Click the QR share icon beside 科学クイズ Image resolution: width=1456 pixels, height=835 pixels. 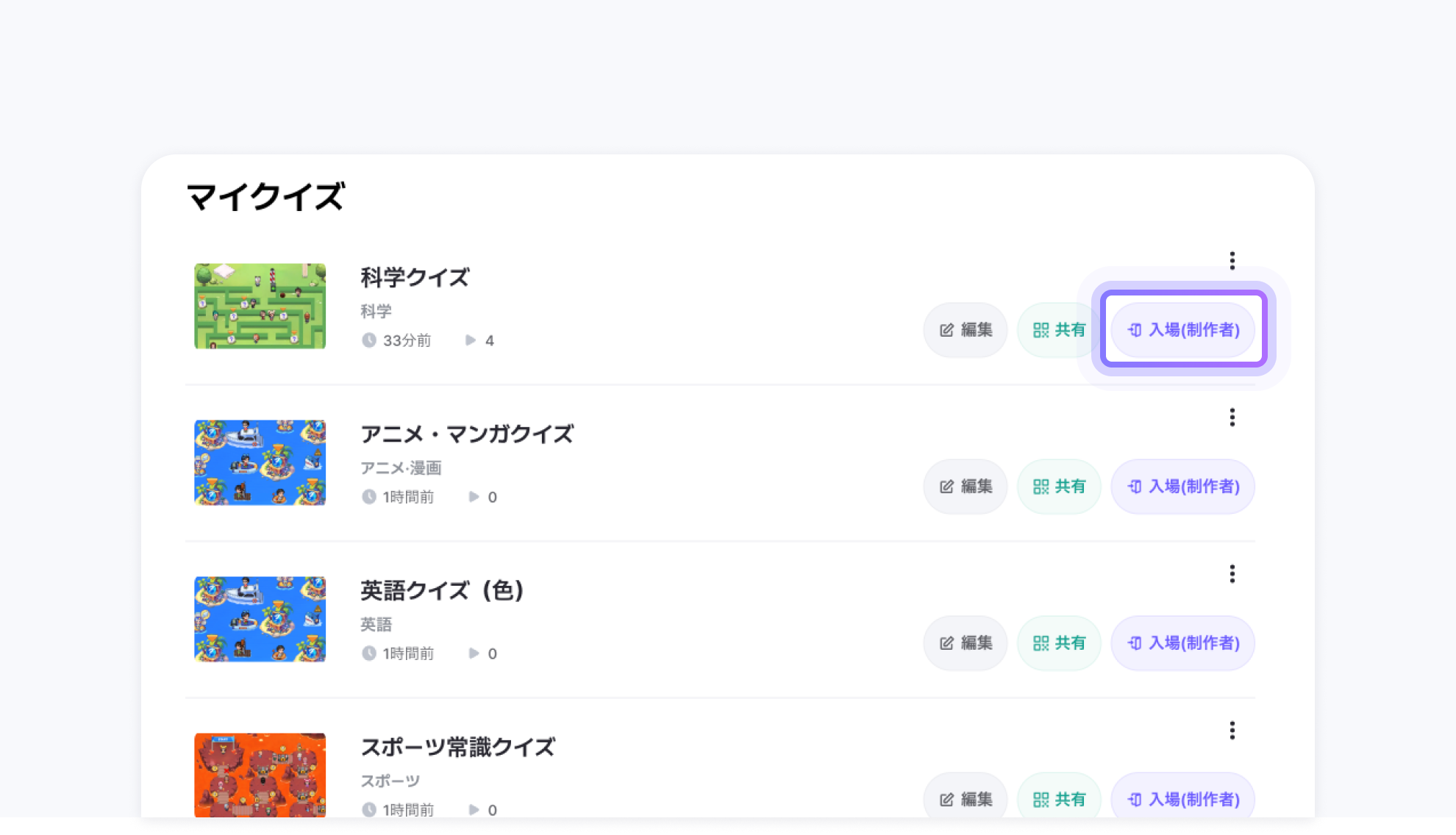point(1041,330)
